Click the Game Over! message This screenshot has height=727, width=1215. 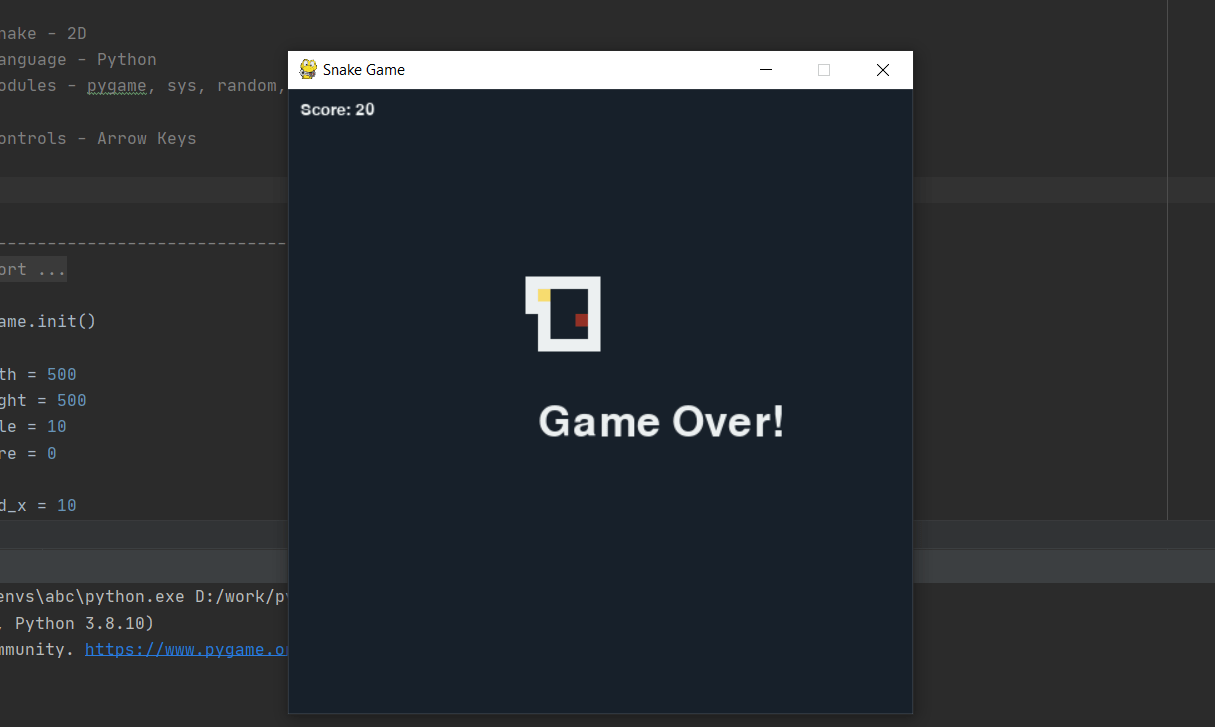661,421
